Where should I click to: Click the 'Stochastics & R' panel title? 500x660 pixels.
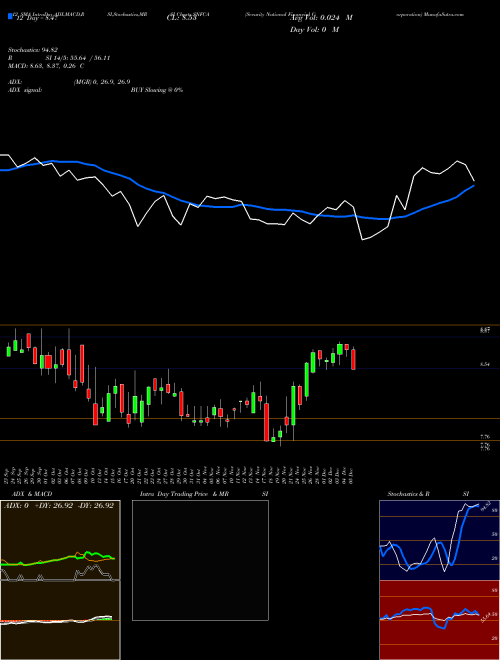tap(408, 494)
